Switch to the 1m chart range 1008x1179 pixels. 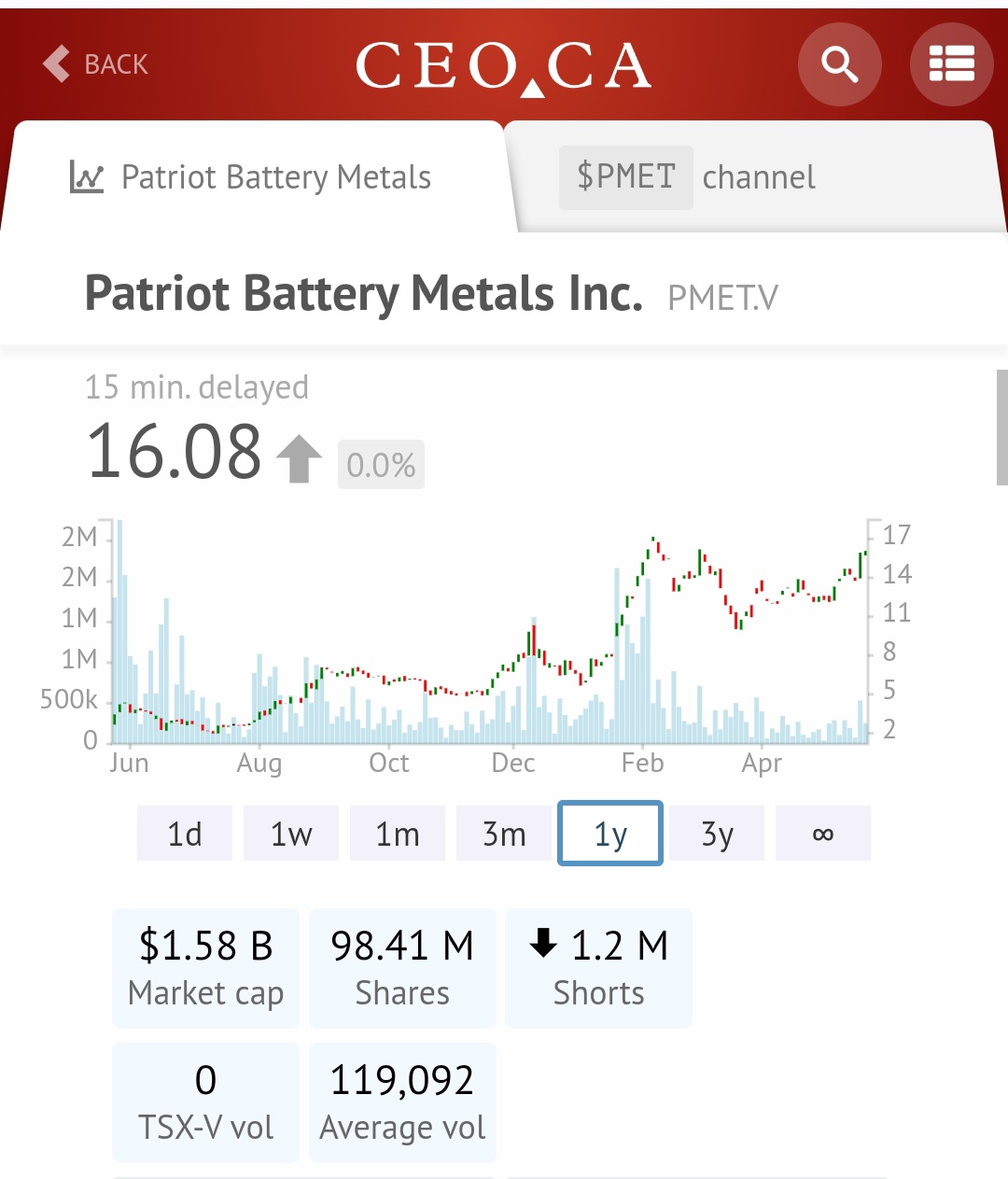pos(398,833)
